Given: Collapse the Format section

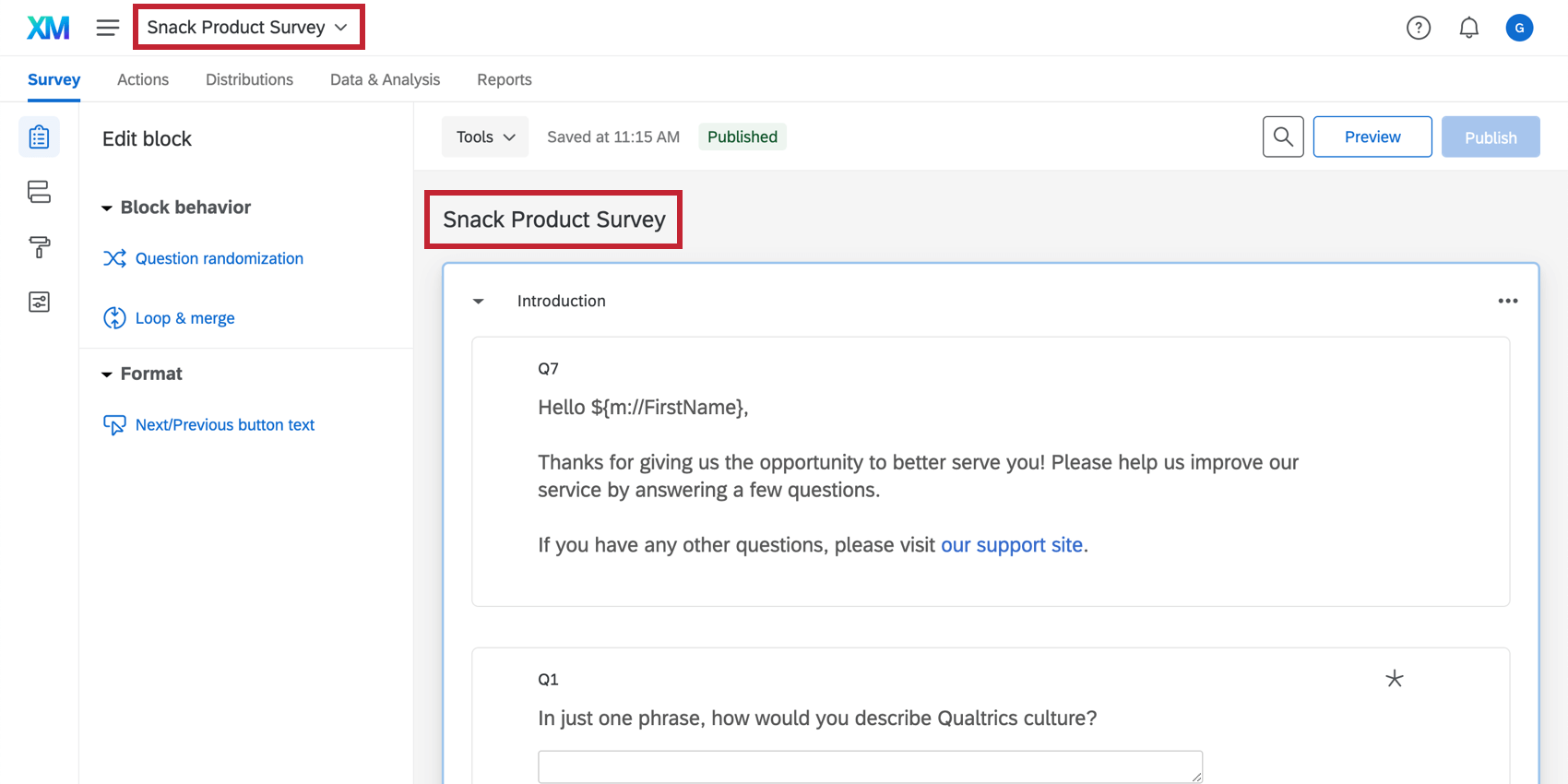Looking at the screenshot, I should (x=107, y=374).
